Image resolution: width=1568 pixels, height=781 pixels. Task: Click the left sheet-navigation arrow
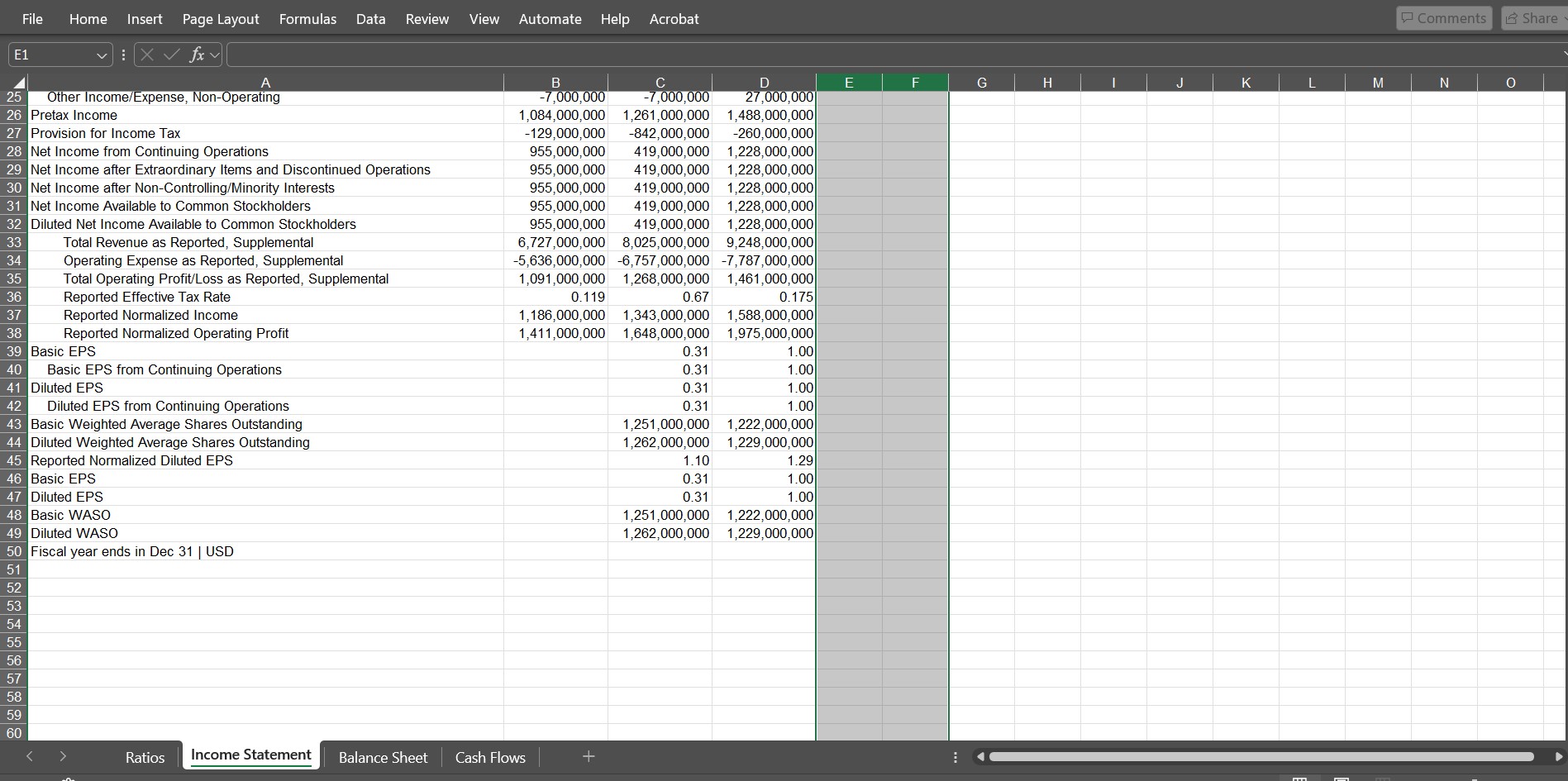(x=30, y=756)
